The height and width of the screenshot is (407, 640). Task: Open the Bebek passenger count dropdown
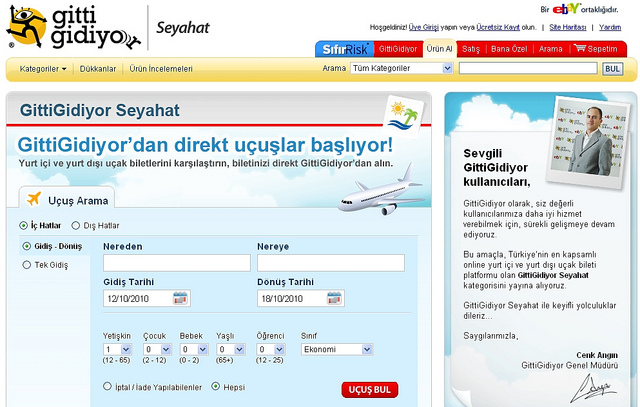[194, 349]
